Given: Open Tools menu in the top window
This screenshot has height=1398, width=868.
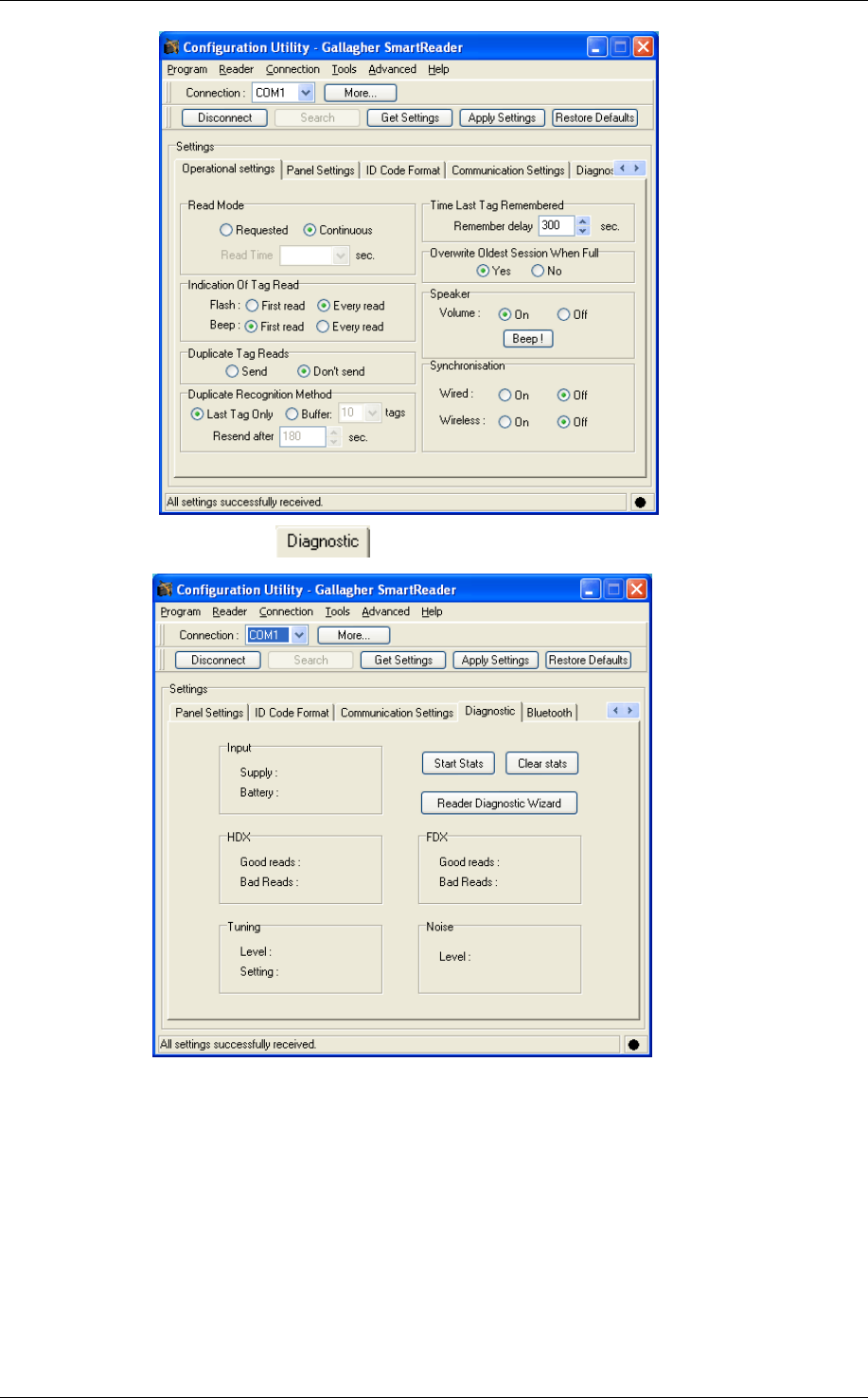Looking at the screenshot, I should pos(345,69).
